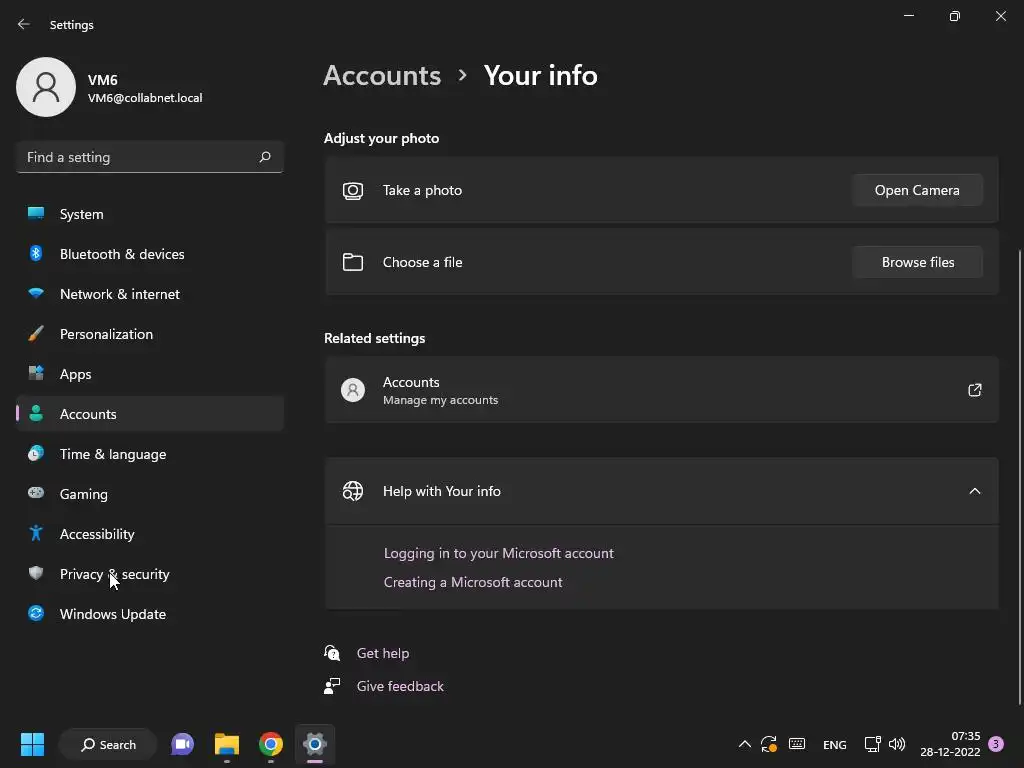Screen dimensions: 1024x768
Task: Open the external link icon for Accounts
Action: point(975,390)
